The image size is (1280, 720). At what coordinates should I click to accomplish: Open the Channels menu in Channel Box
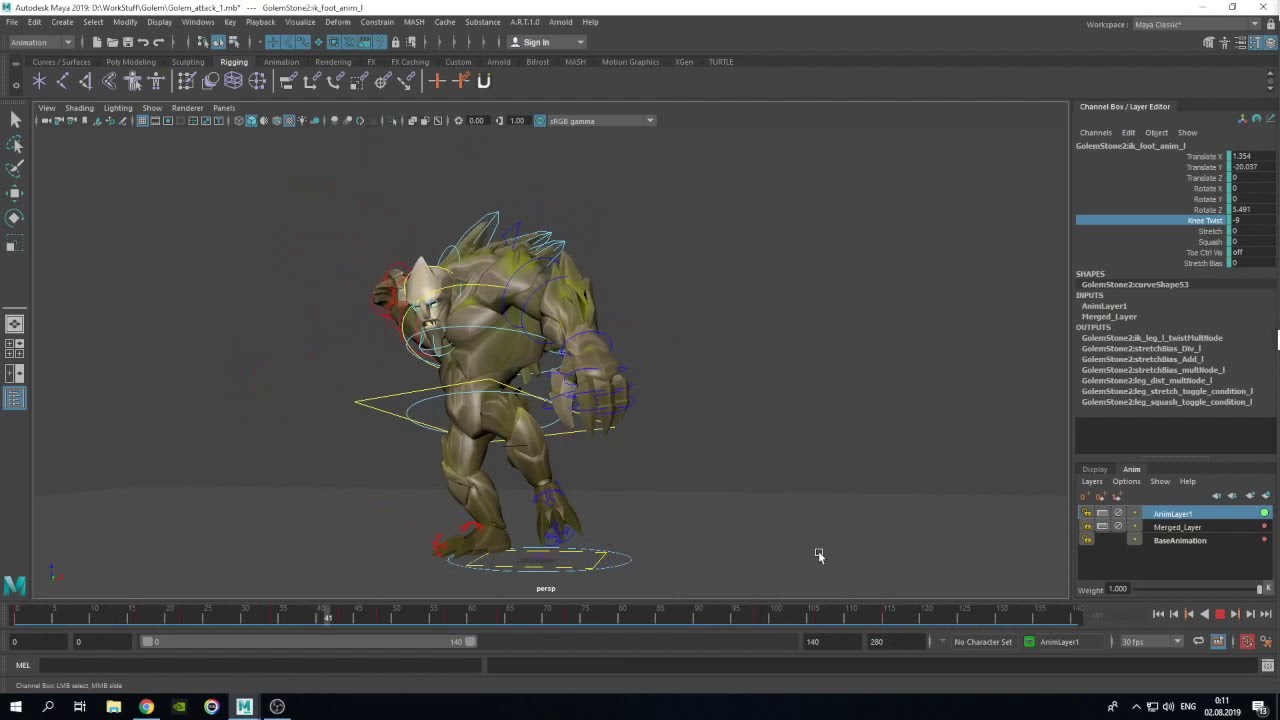click(x=1095, y=132)
